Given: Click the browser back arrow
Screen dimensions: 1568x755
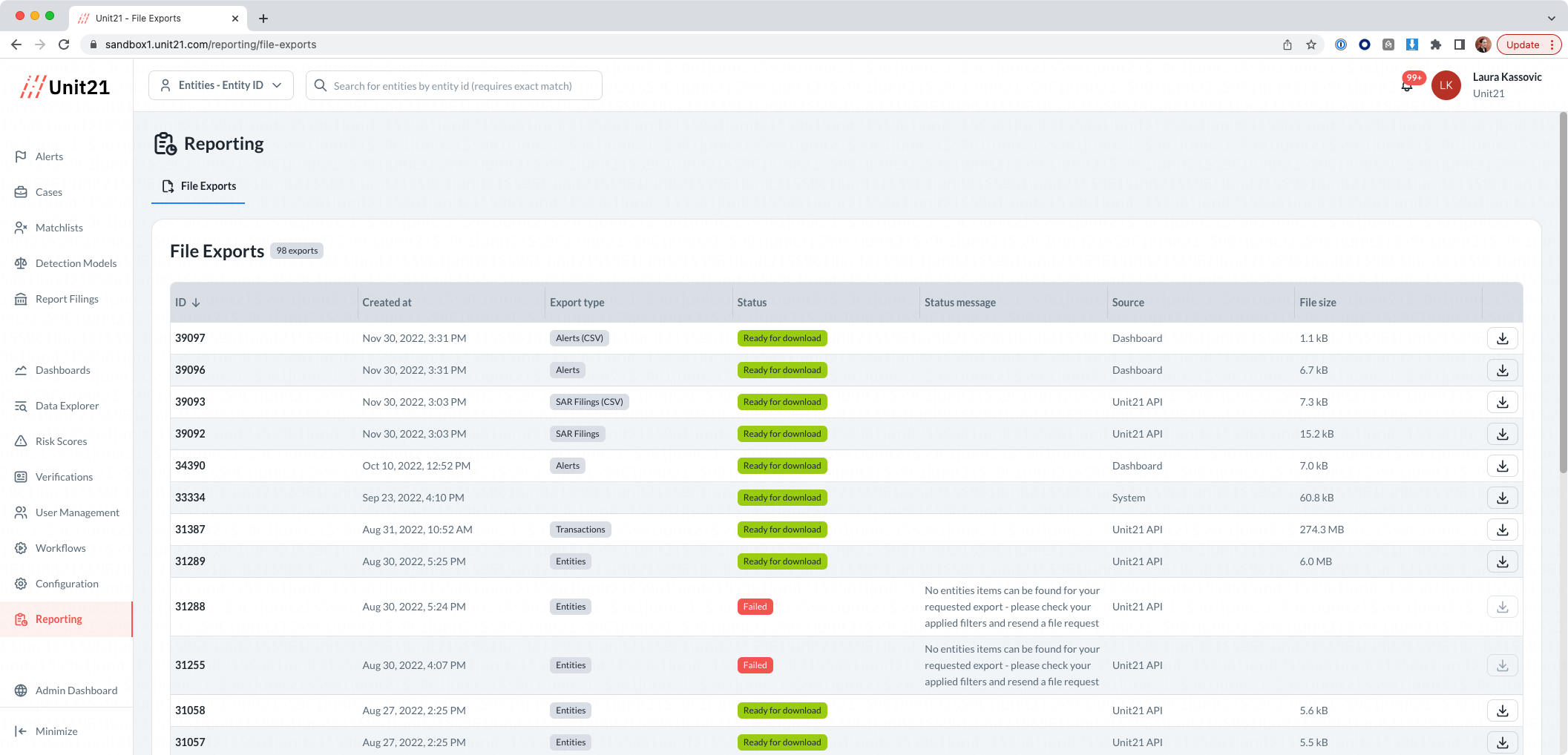Looking at the screenshot, I should pyautogui.click(x=16, y=44).
